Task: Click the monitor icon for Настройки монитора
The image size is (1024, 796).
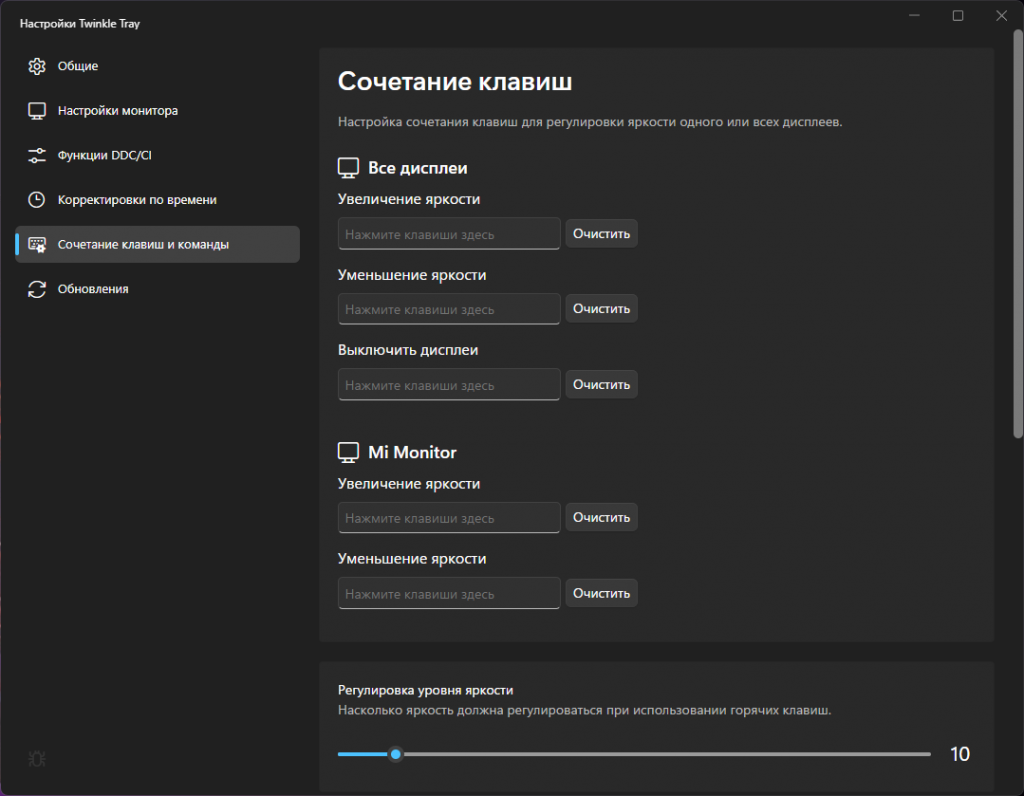Action: [37, 111]
